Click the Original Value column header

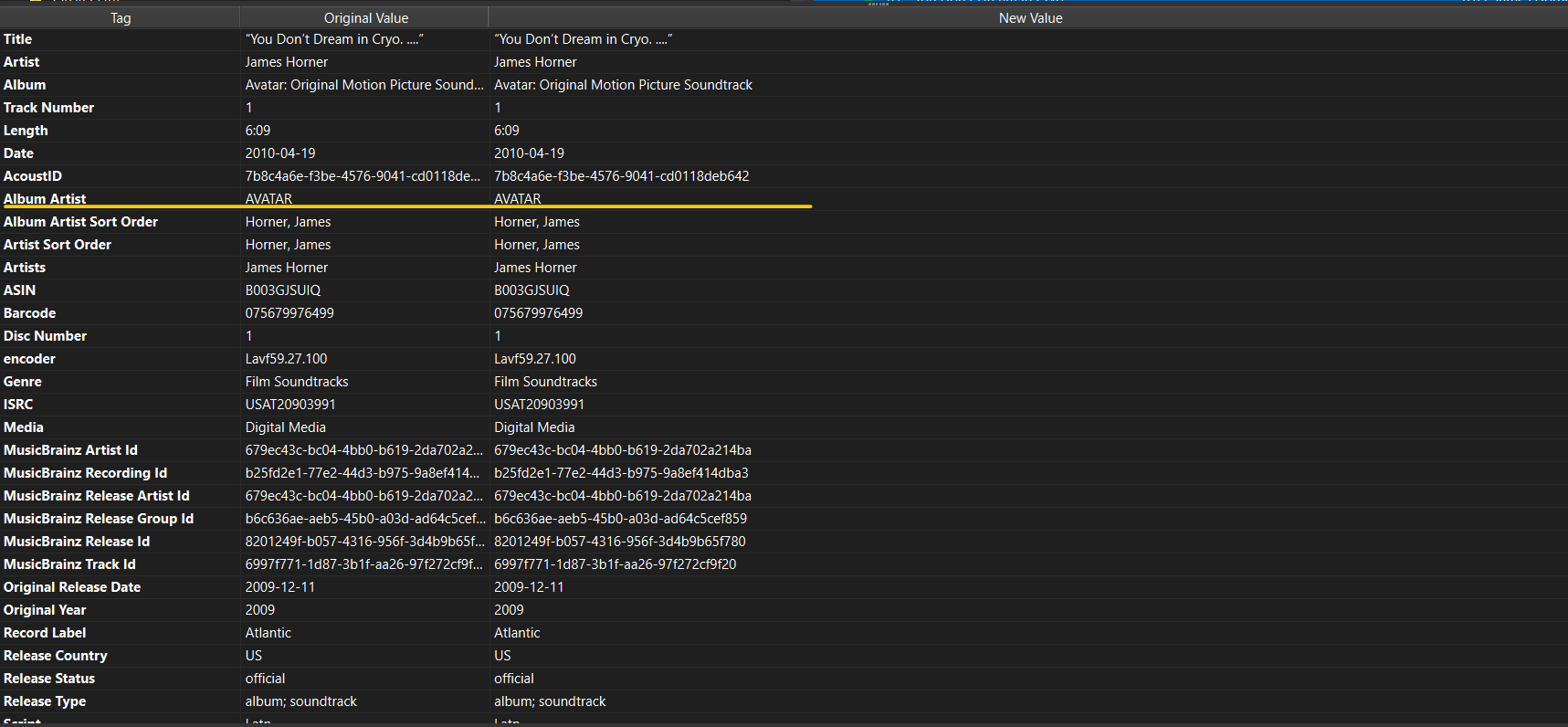click(365, 18)
